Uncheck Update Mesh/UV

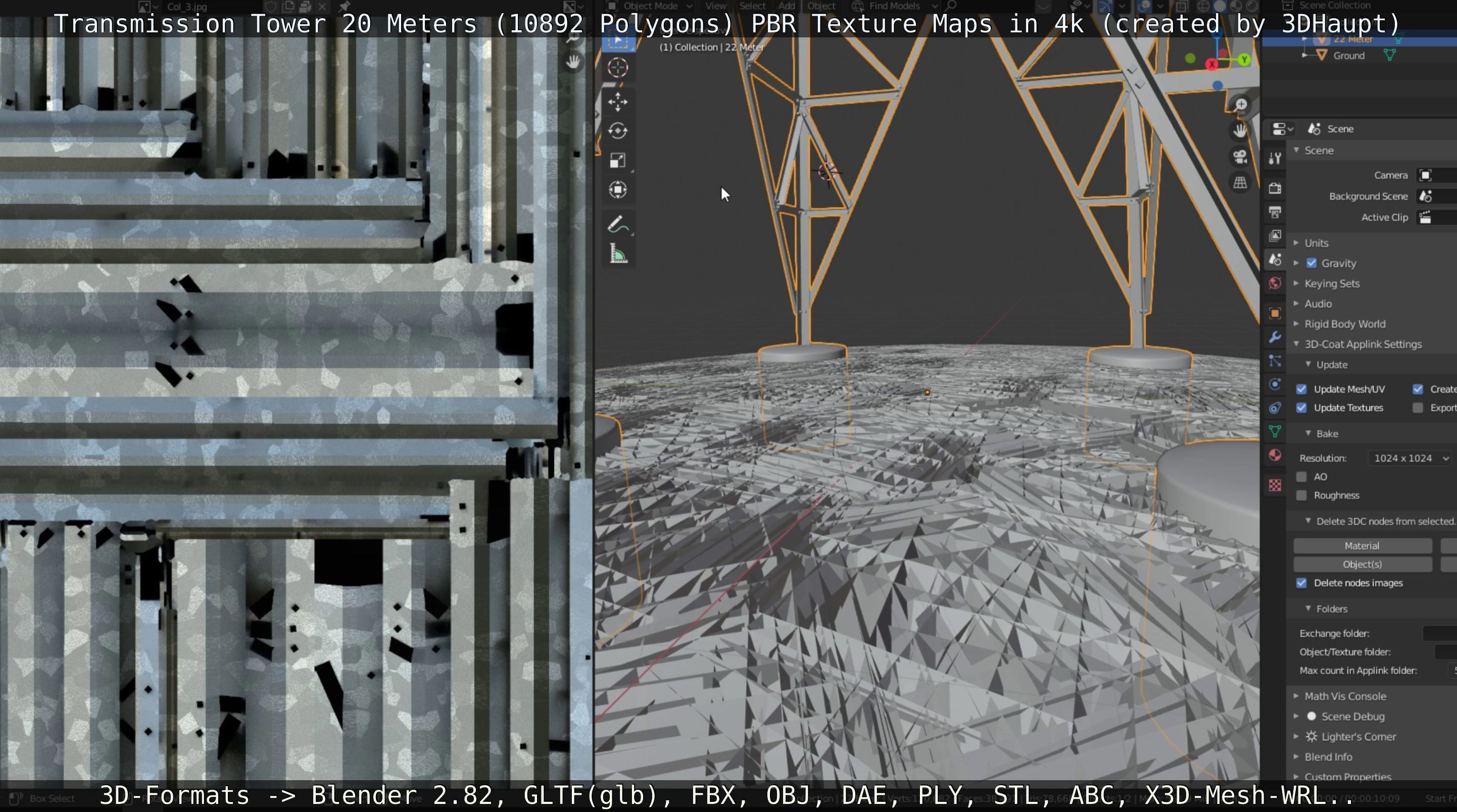click(1301, 389)
